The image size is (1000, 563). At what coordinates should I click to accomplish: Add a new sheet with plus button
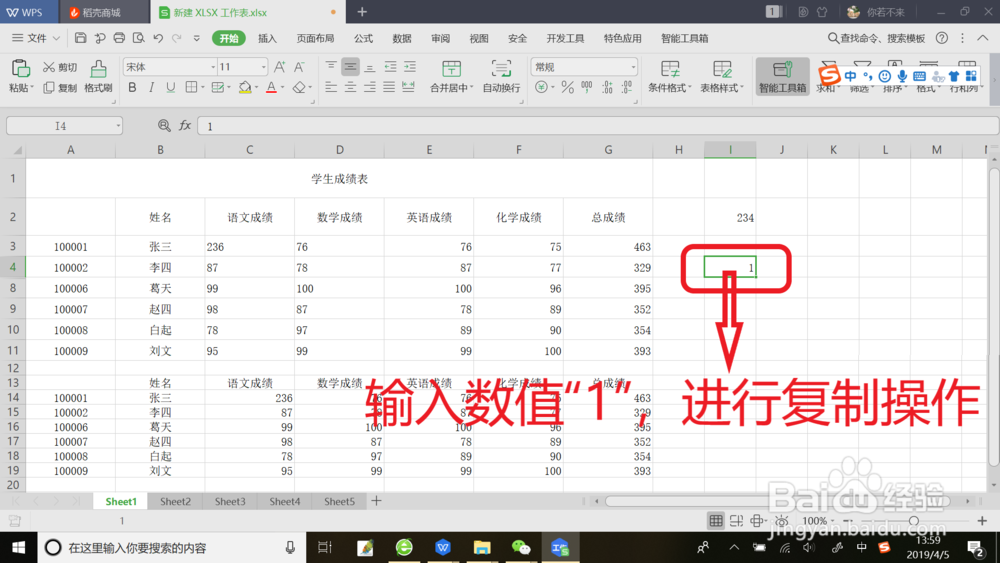point(376,501)
